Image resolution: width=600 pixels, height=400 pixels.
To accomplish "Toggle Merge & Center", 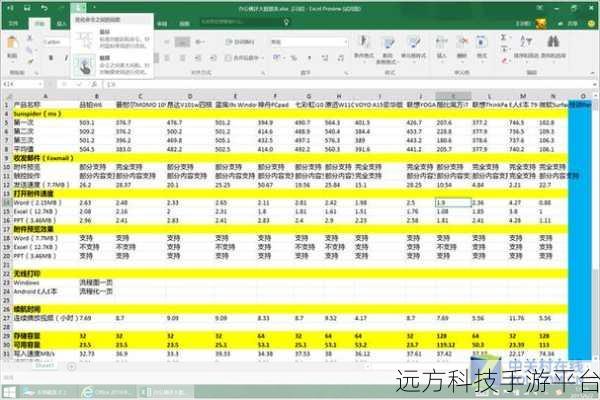I will tap(242, 58).
